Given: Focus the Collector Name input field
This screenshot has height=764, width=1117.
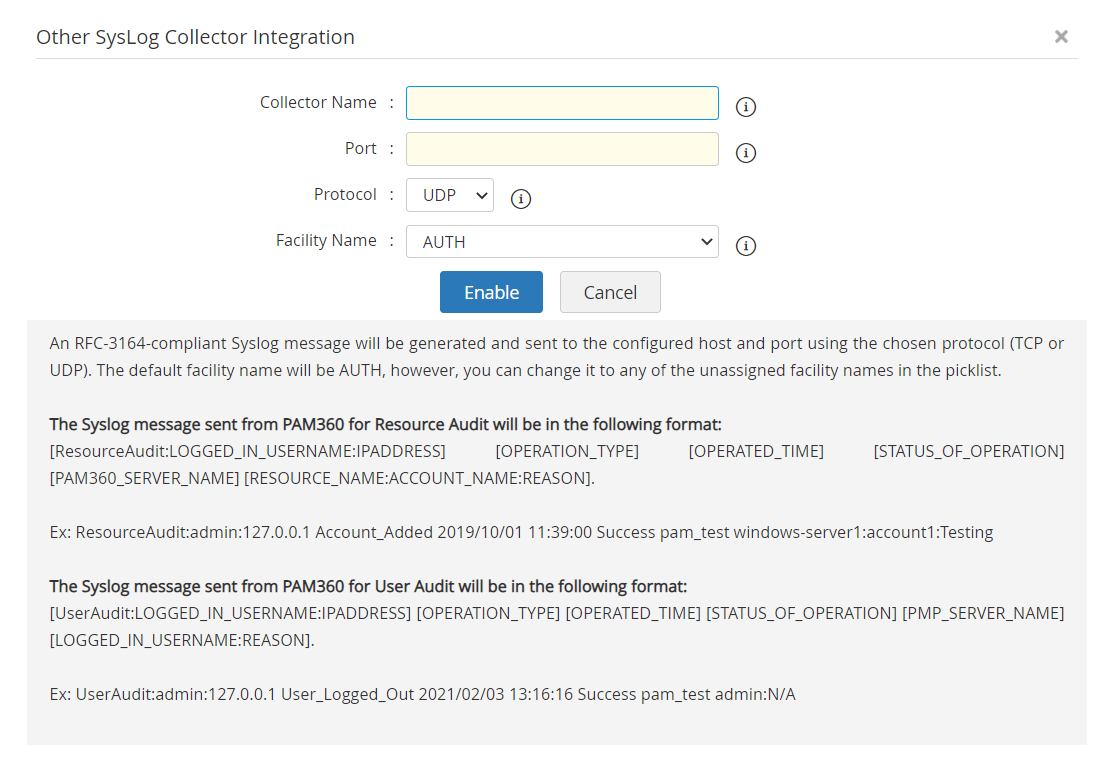Looking at the screenshot, I should click(x=562, y=103).
